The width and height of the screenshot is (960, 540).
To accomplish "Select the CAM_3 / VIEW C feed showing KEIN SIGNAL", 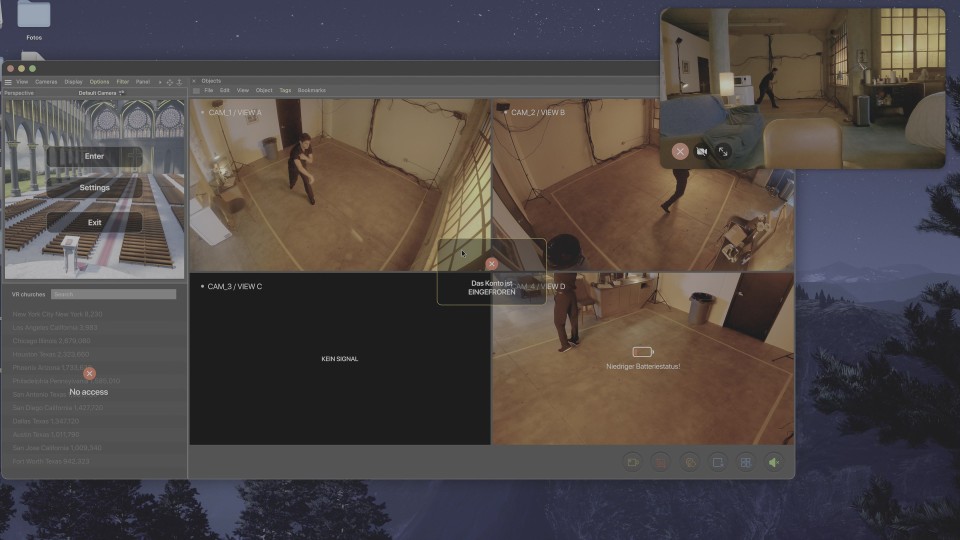I will click(x=340, y=359).
